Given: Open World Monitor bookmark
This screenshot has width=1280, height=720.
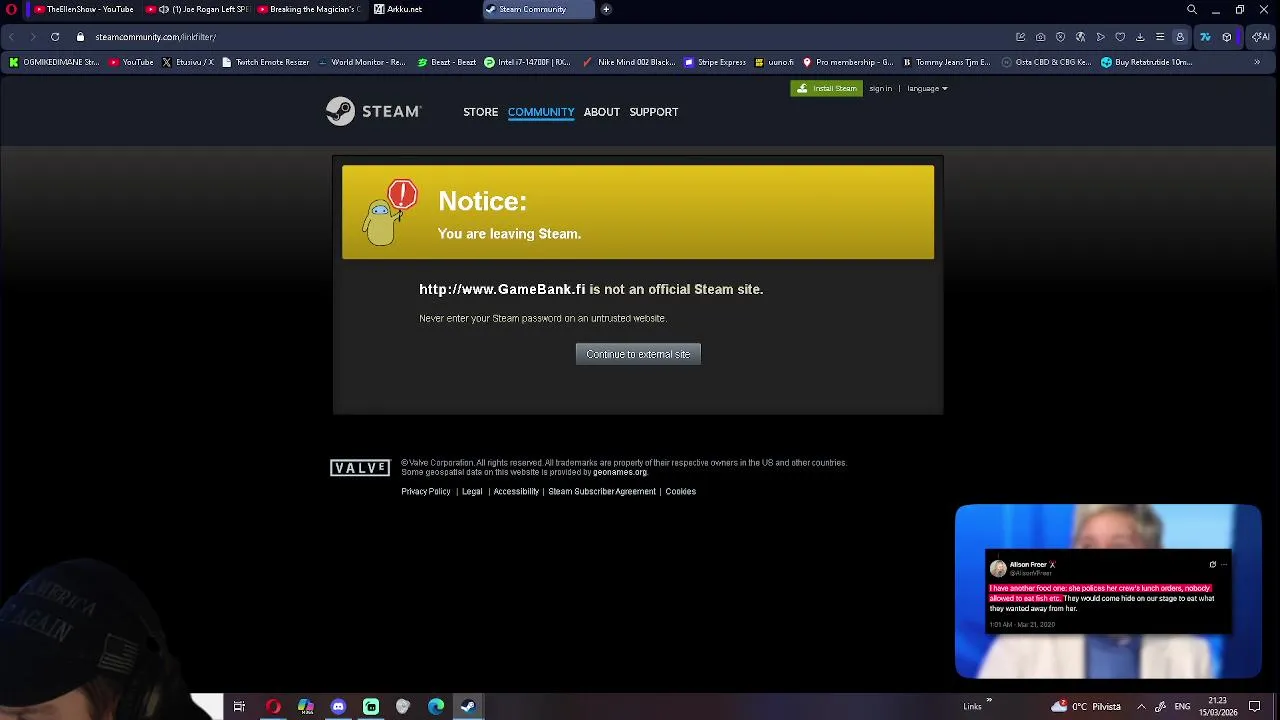Looking at the screenshot, I should [x=361, y=62].
